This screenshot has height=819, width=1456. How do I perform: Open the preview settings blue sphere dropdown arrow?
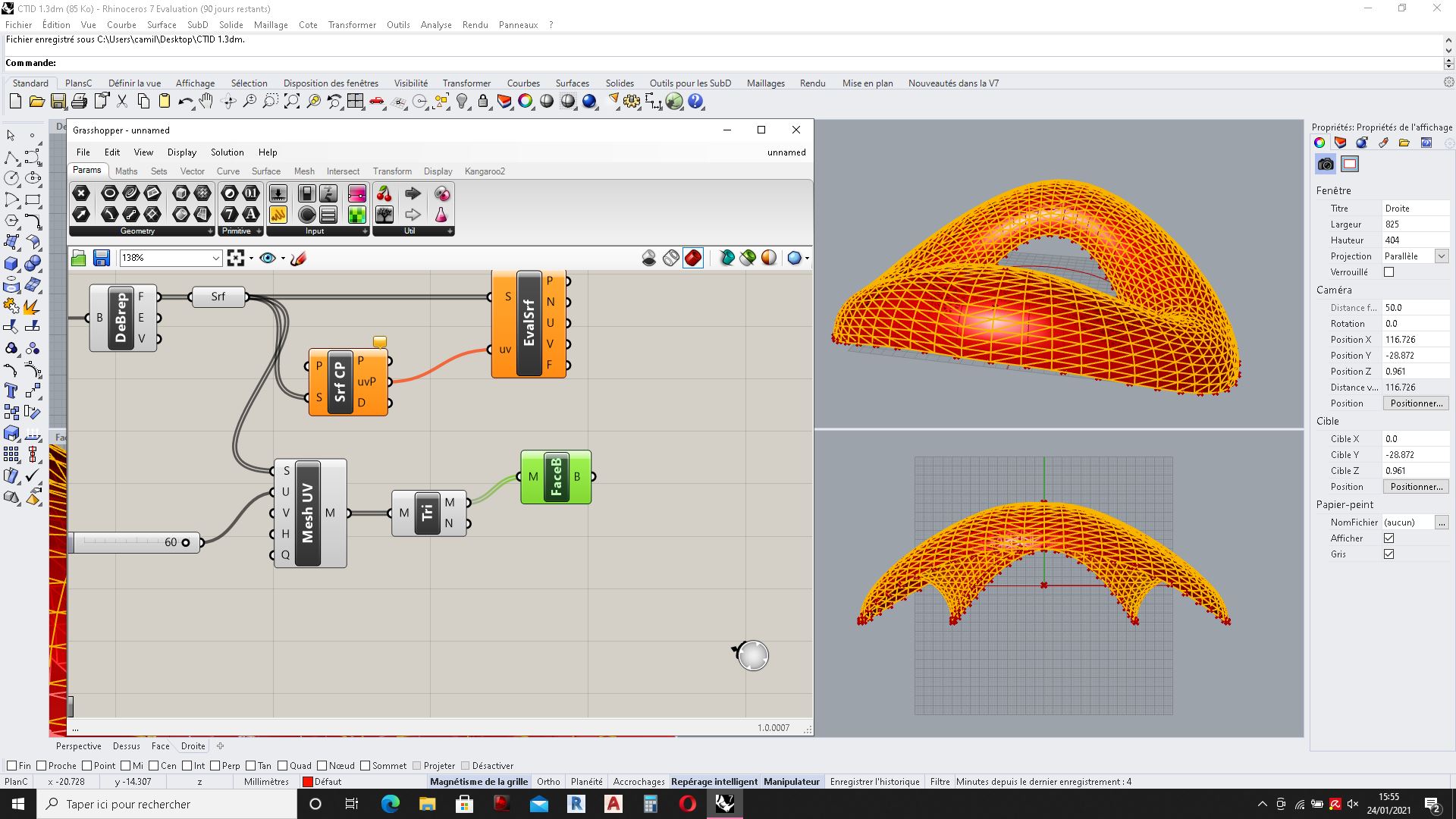pos(807,259)
